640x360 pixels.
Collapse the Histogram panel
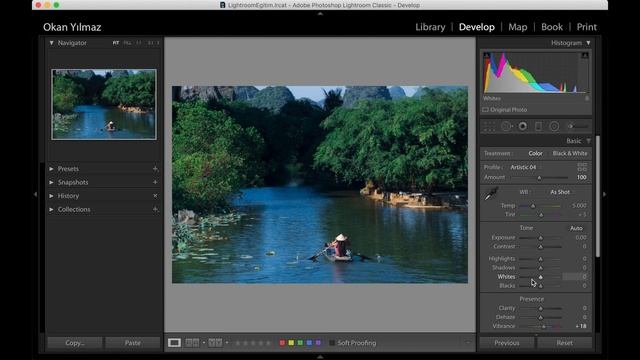pyautogui.click(x=588, y=43)
